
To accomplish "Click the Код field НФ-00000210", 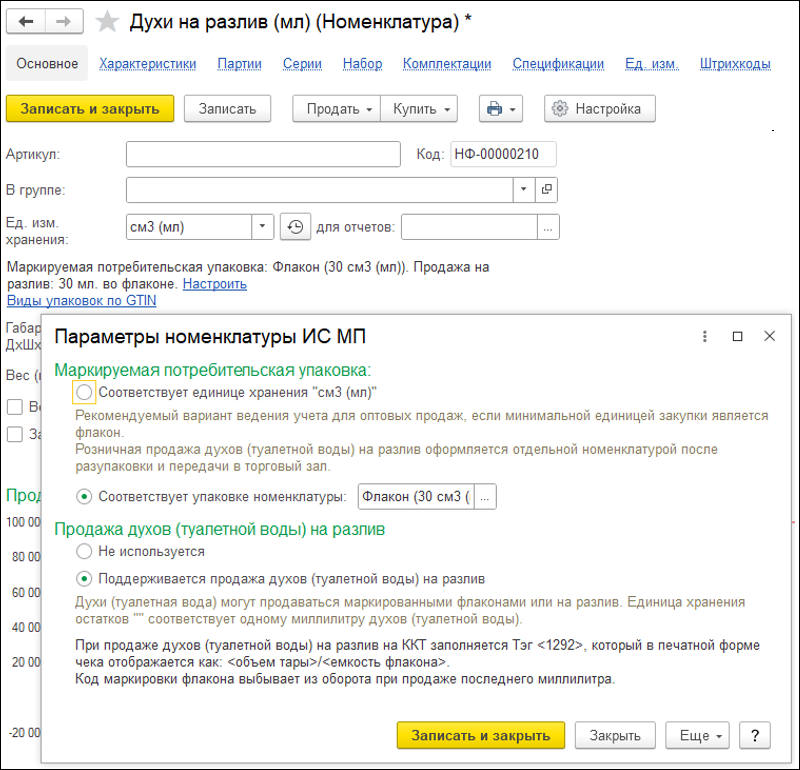I will click(x=503, y=154).
